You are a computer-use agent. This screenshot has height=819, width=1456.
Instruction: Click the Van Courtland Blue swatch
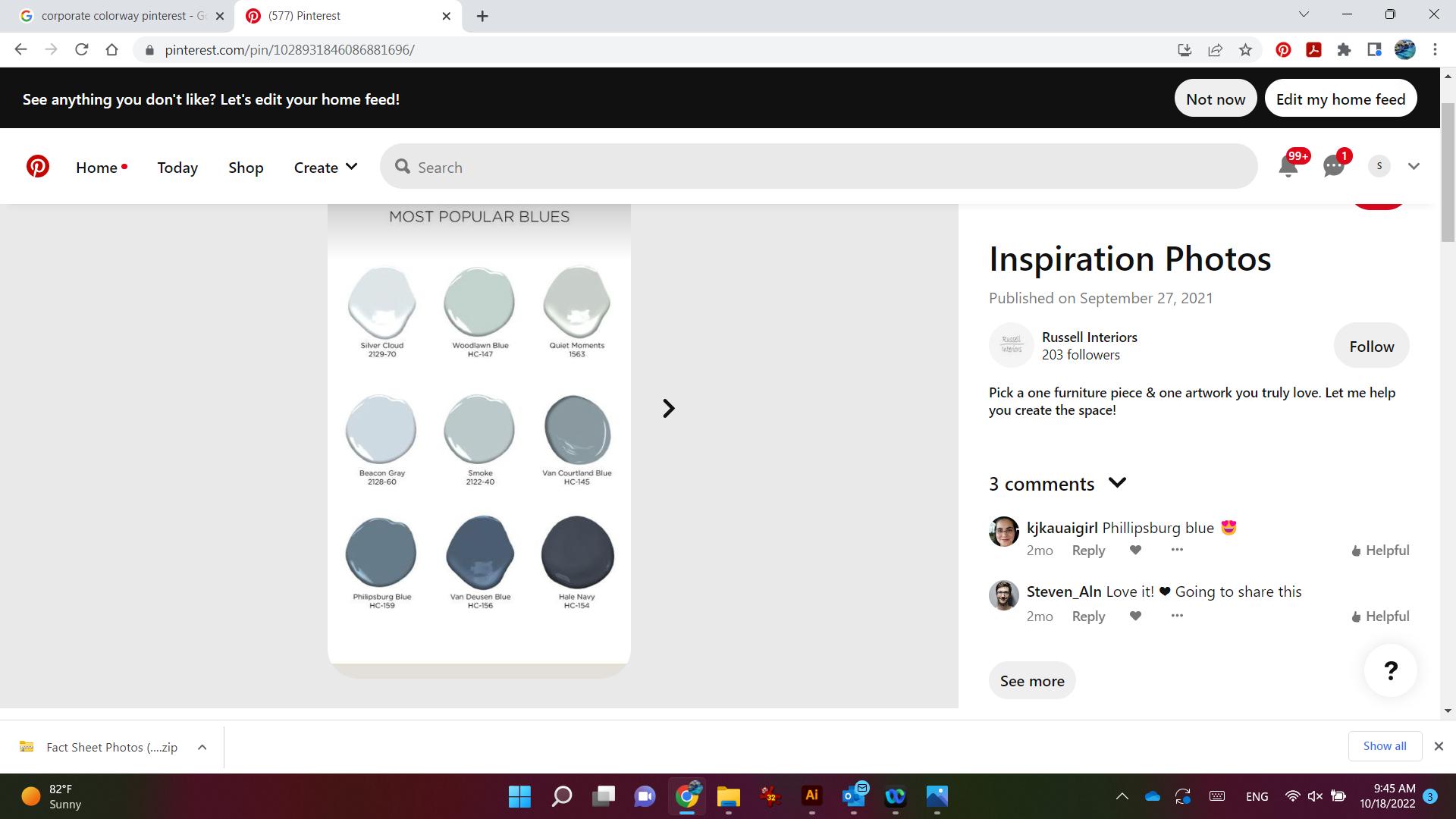pyautogui.click(x=577, y=430)
